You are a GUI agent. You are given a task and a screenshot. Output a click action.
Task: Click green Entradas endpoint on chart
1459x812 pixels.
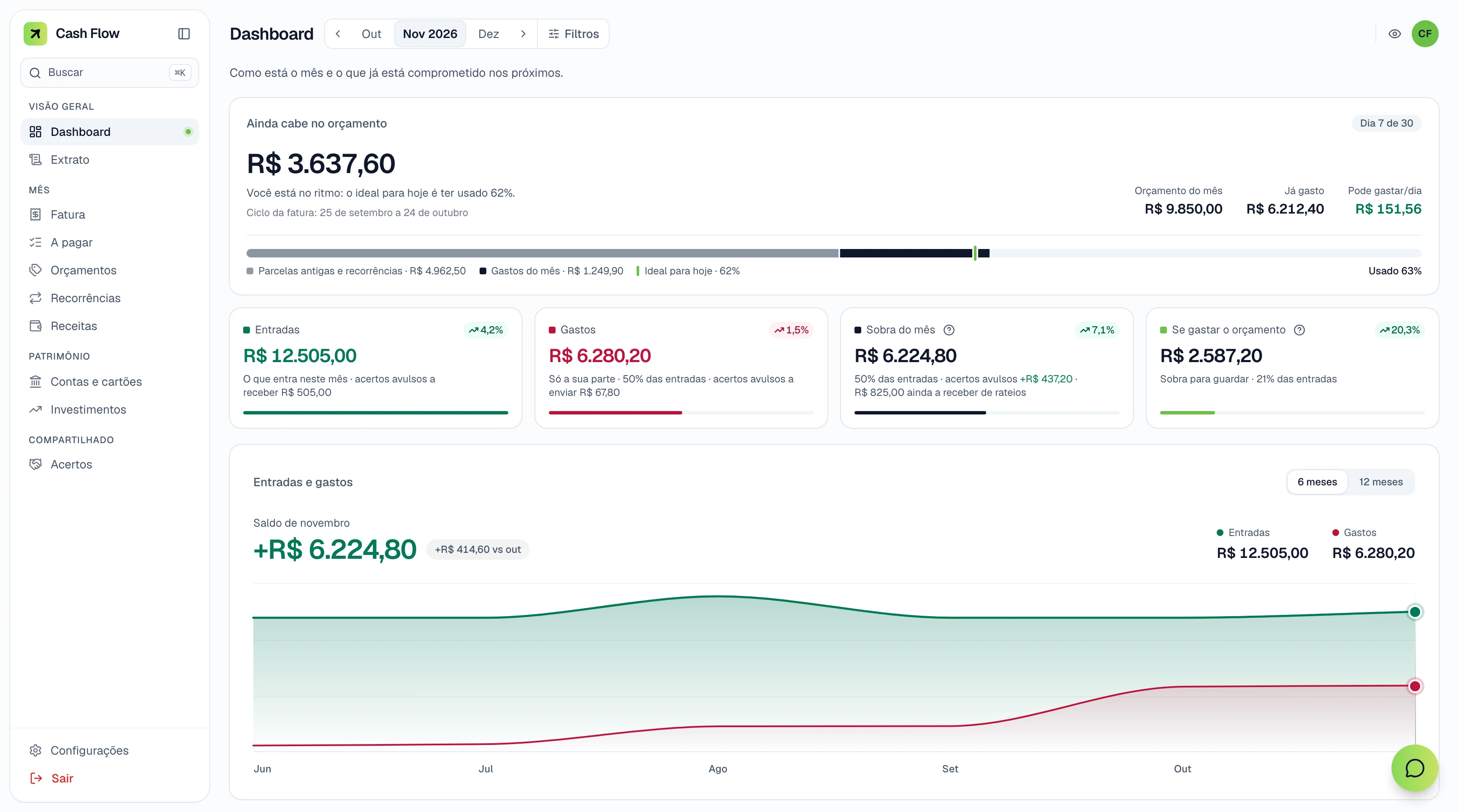pyautogui.click(x=1414, y=612)
